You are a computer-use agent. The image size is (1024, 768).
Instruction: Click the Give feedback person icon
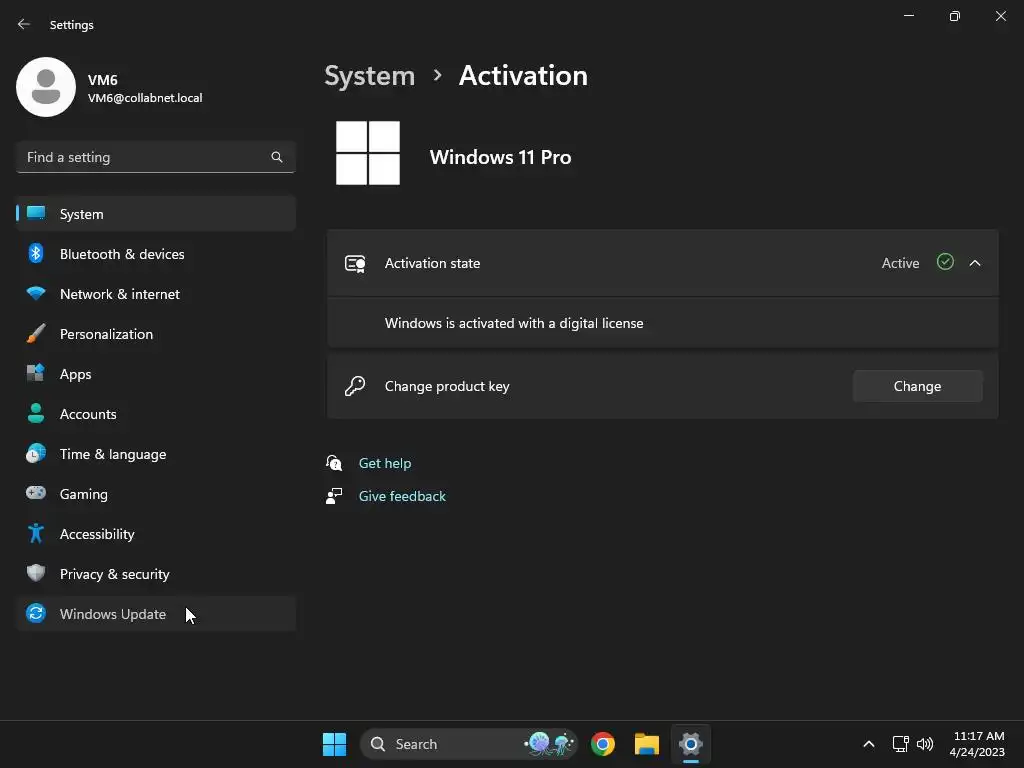[334, 496]
